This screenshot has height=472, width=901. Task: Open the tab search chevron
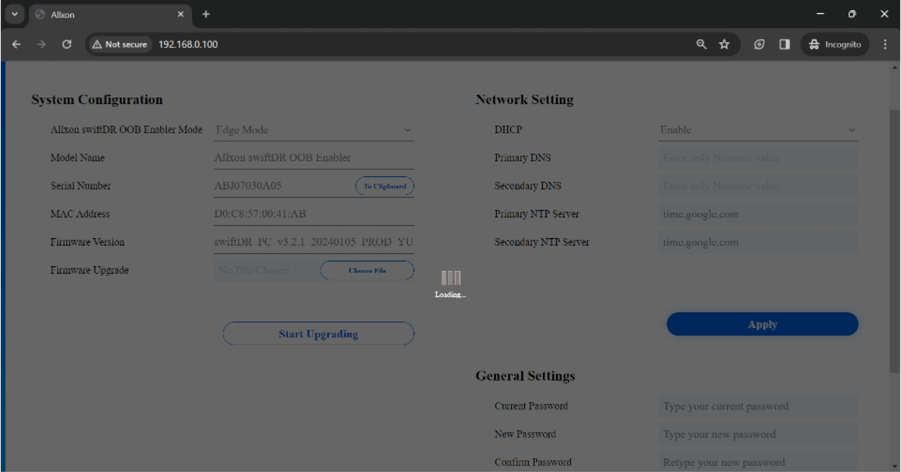(x=14, y=14)
